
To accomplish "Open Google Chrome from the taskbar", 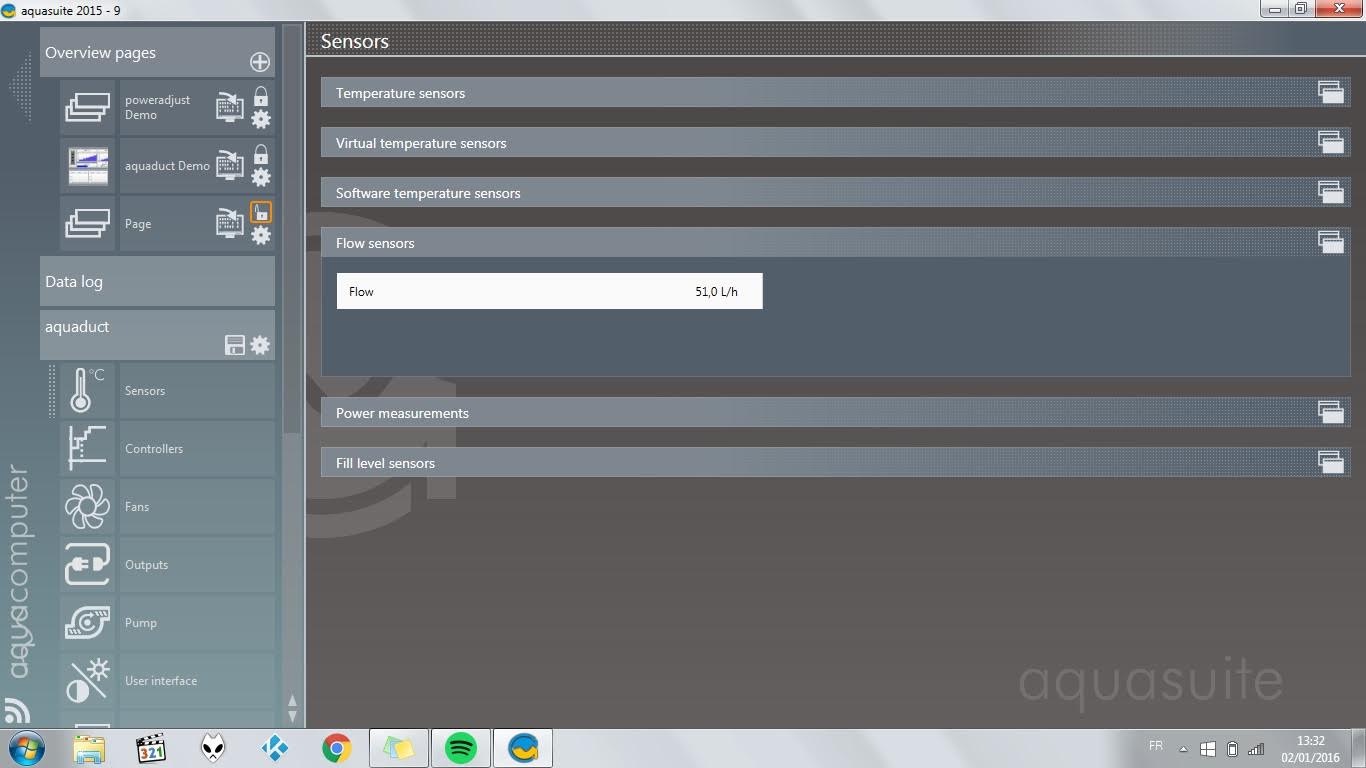I will pos(337,748).
